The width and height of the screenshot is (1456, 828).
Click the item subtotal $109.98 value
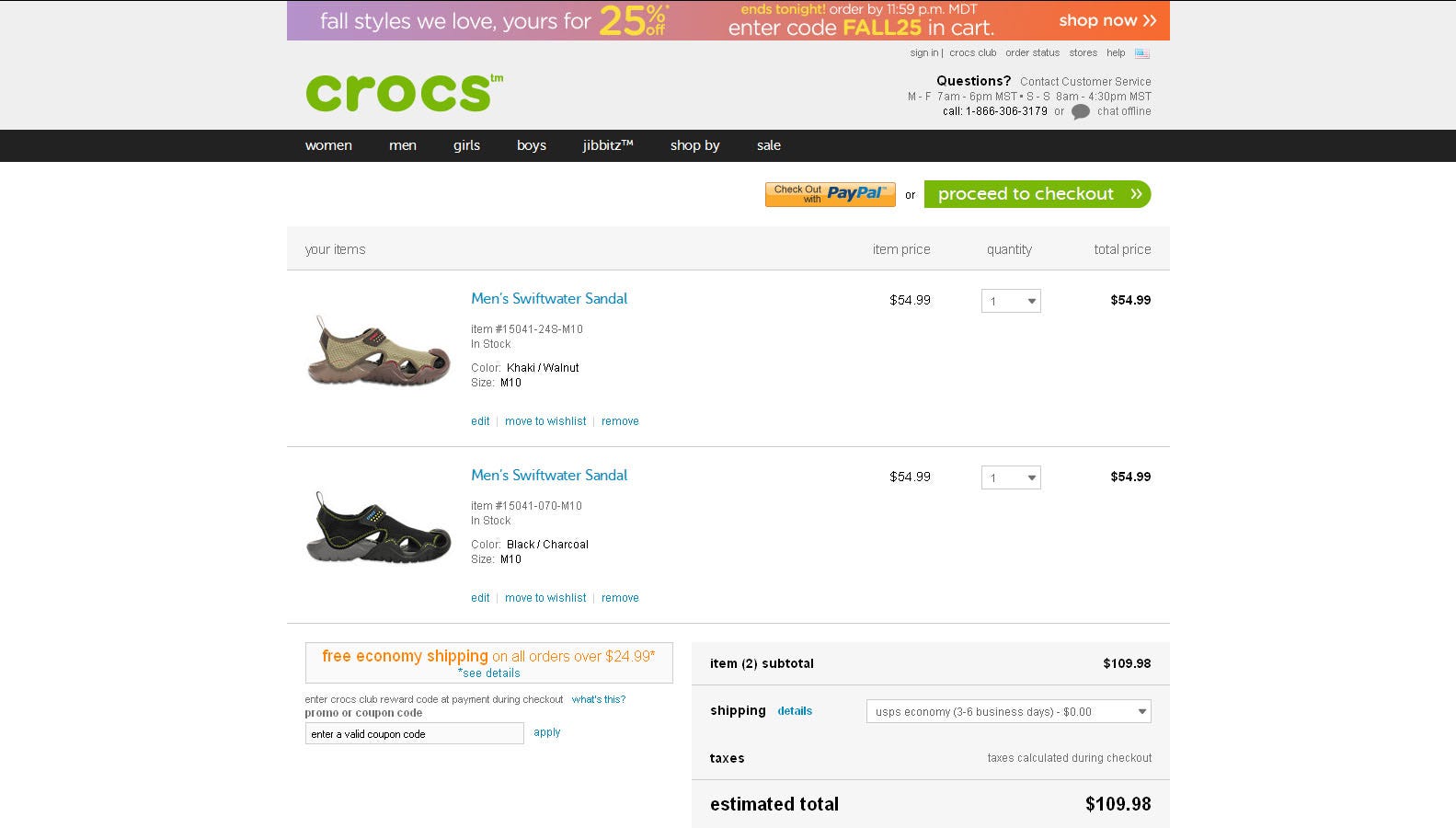(1128, 663)
